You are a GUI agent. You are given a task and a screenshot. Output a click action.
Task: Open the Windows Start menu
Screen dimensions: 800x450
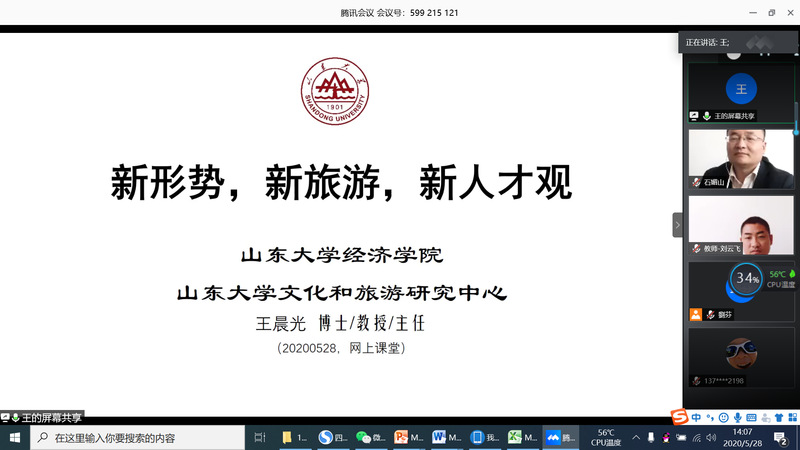click(x=15, y=438)
